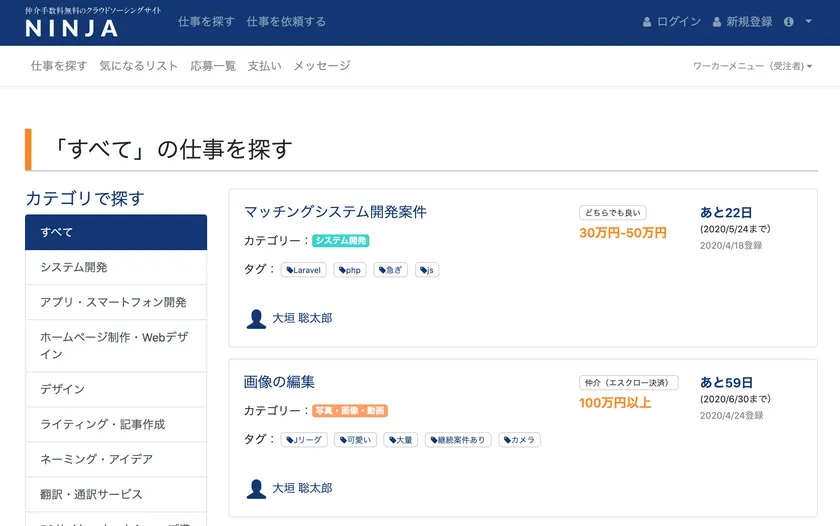Click the 写真・画像・動画 category badge
Image resolution: width=840 pixels, height=526 pixels.
click(350, 411)
